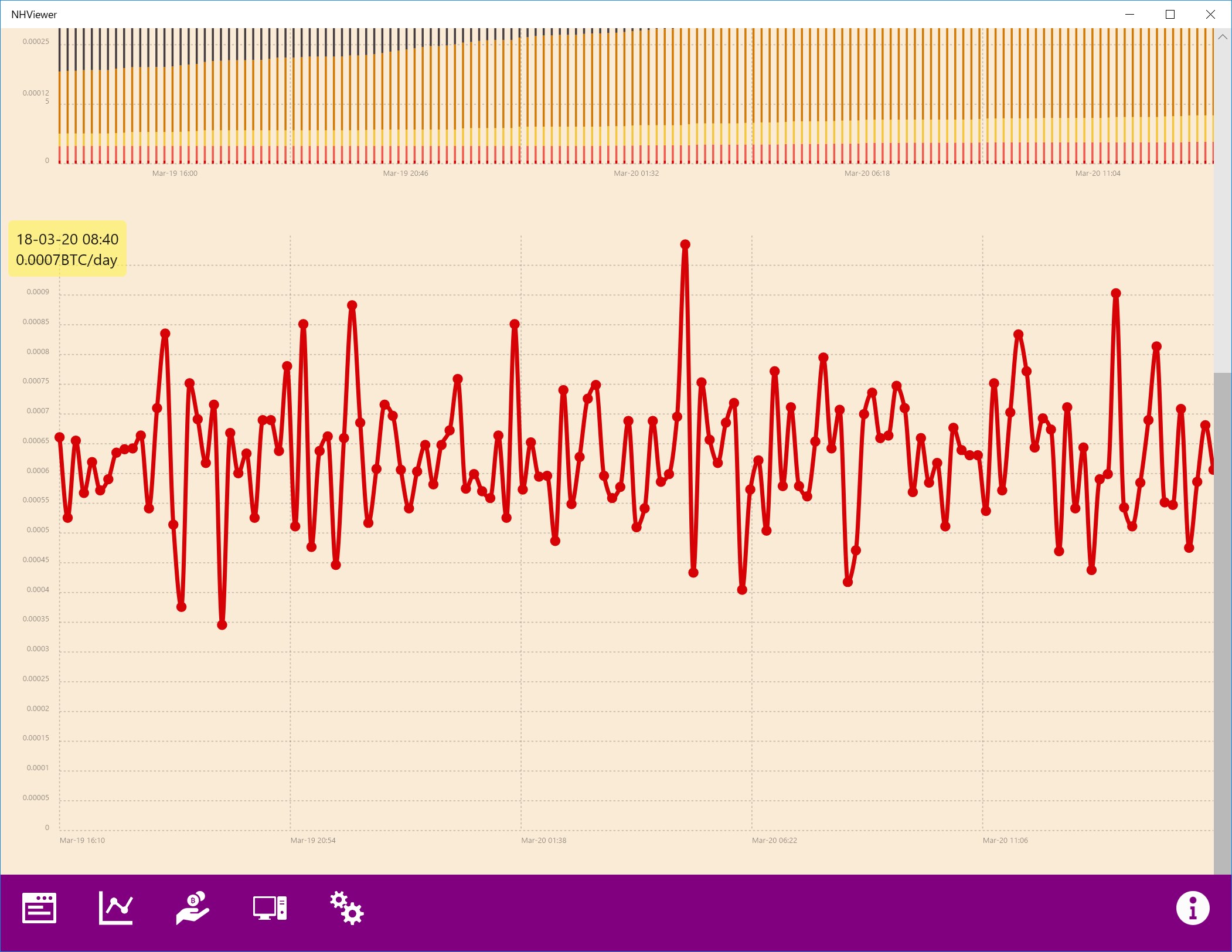Maximize the NHViewer window

pos(1170,15)
